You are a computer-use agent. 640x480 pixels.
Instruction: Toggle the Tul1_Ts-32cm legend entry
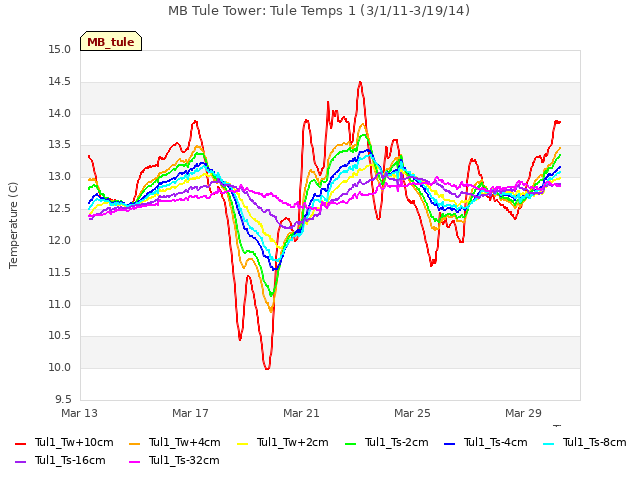coord(174,460)
